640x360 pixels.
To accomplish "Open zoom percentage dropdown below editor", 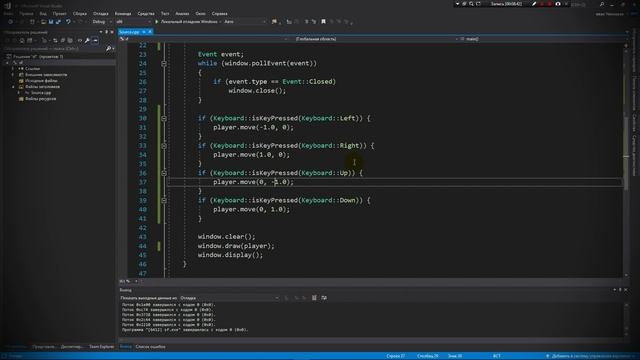I will pos(136,281).
